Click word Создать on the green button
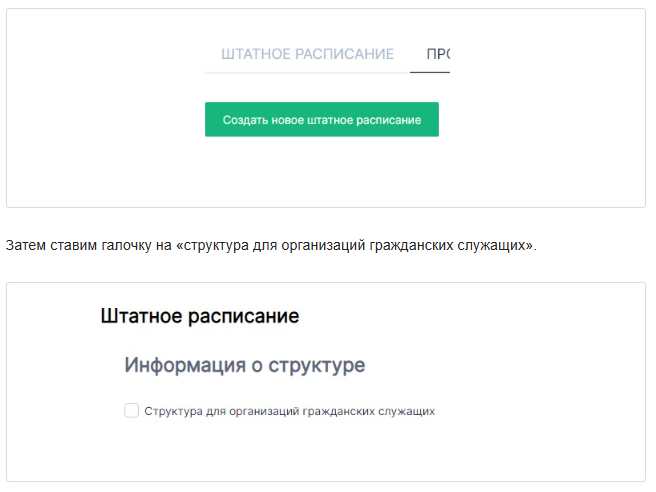 click(x=243, y=120)
